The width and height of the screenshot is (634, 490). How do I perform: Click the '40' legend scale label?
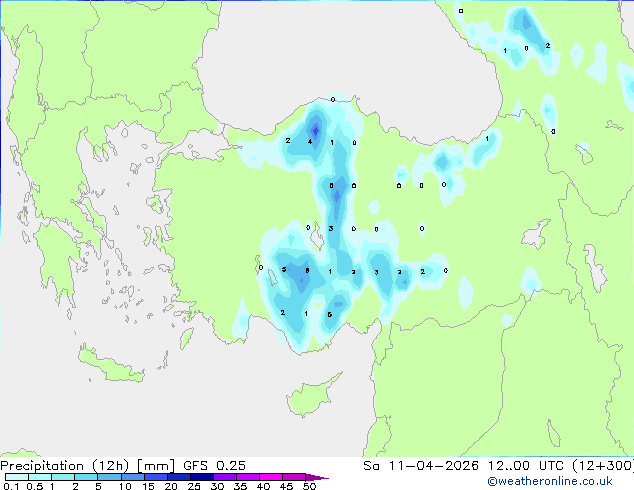tap(263, 486)
